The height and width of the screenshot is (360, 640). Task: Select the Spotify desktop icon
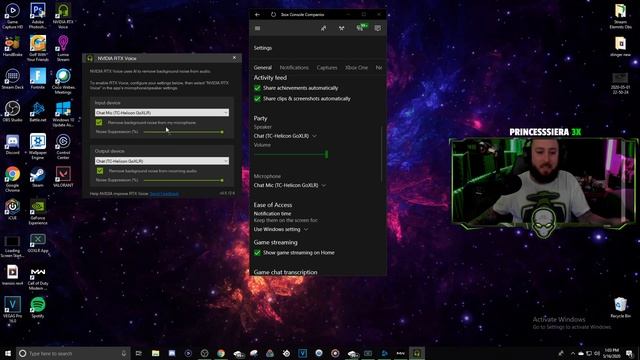click(38, 307)
